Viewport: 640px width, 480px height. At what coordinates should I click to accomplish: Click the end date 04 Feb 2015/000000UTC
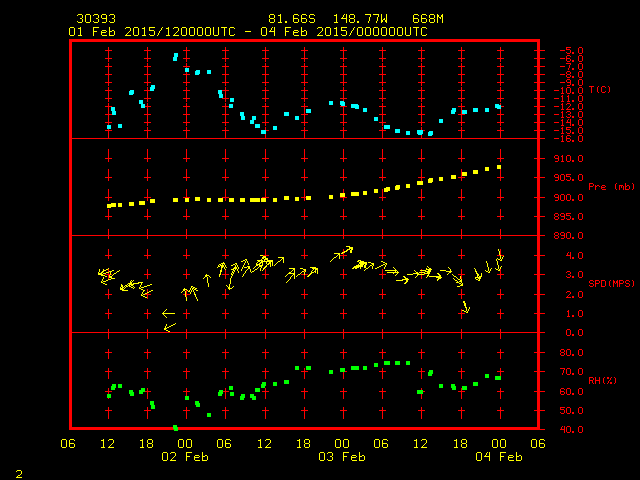pos(344,32)
